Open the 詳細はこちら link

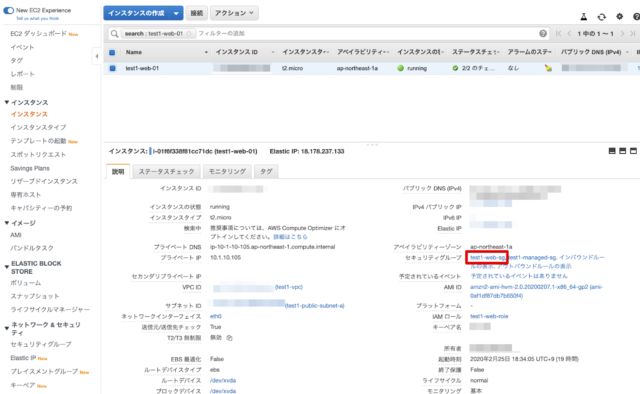click(290, 237)
